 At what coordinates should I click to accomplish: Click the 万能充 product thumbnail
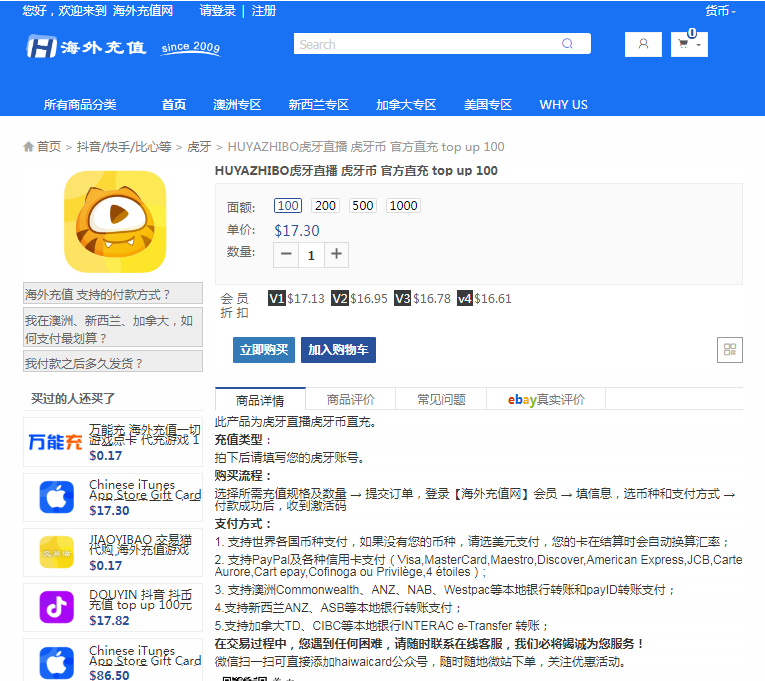(56, 441)
